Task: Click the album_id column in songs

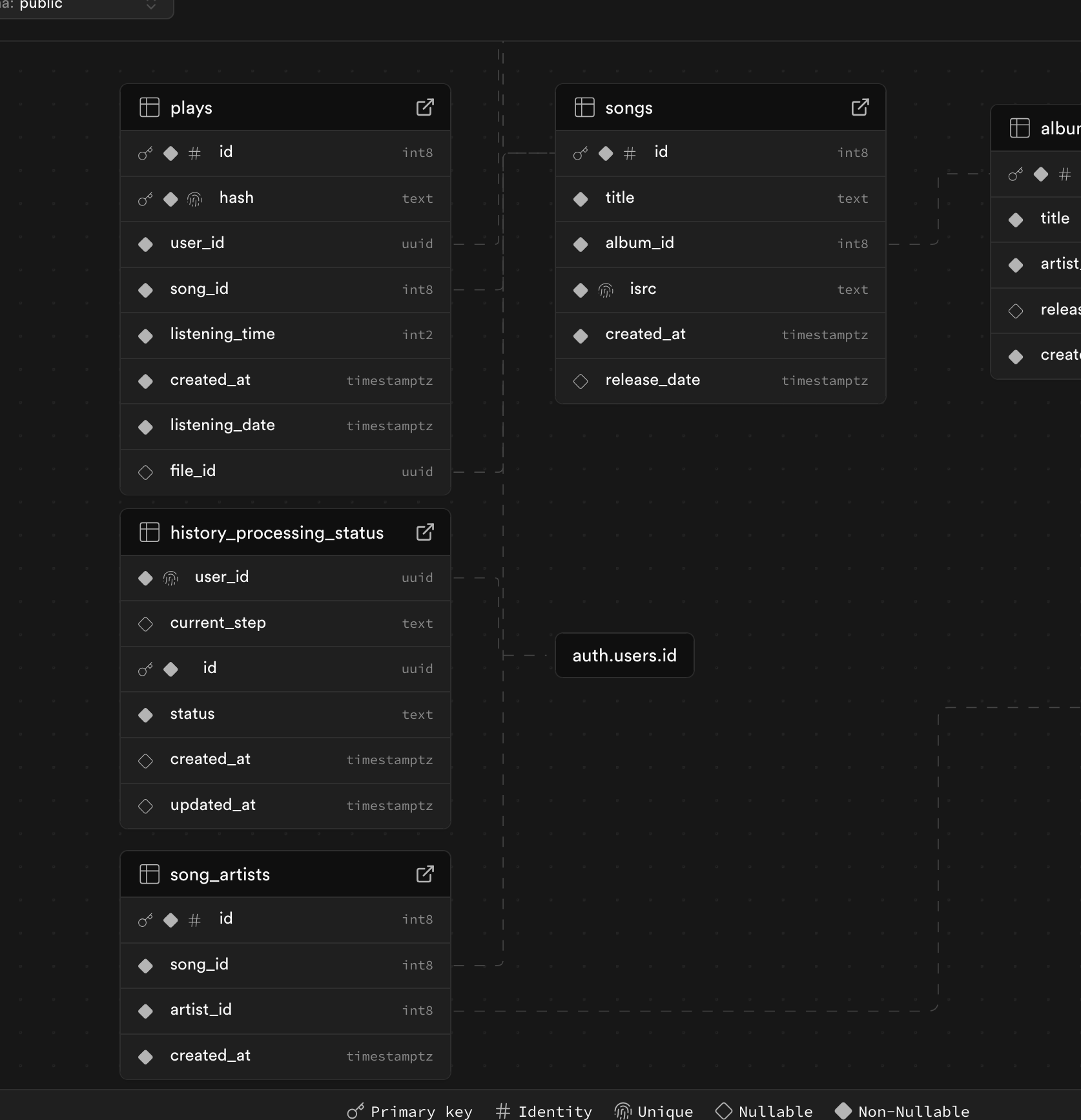Action: 721,244
